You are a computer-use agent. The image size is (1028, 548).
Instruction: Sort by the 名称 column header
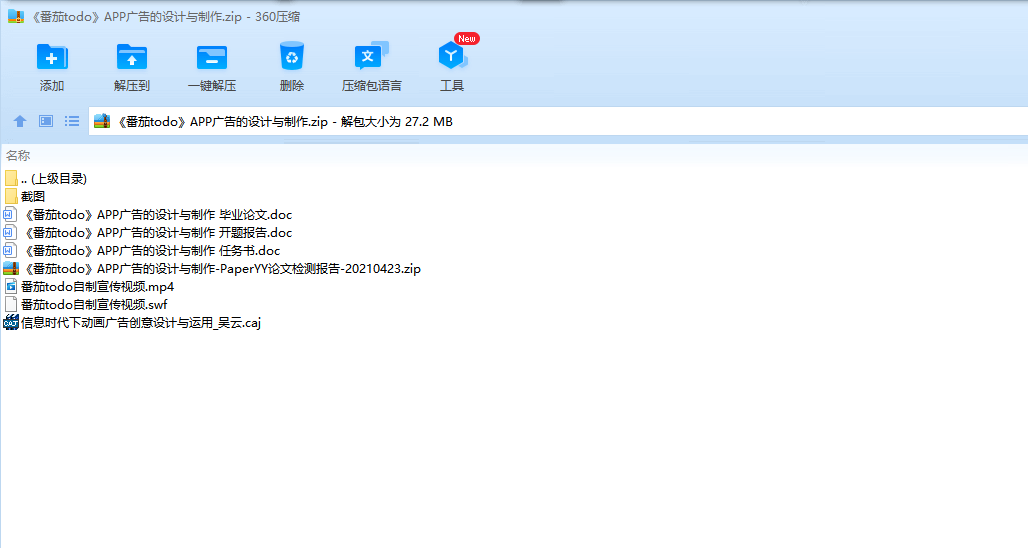[18, 155]
